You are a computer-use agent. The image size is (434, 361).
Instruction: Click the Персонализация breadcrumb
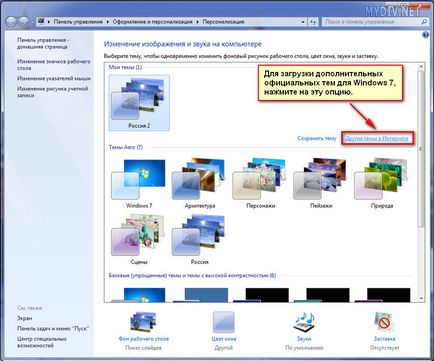[x=223, y=22]
